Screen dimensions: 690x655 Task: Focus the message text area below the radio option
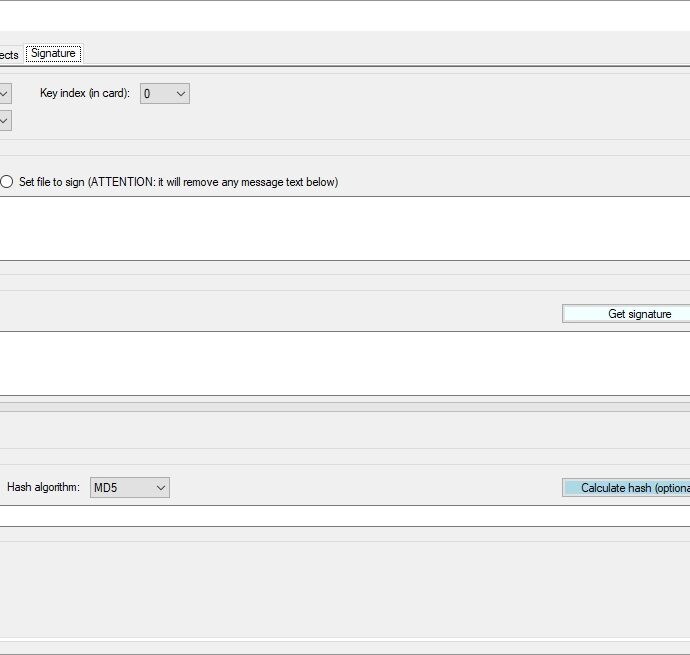click(x=345, y=228)
